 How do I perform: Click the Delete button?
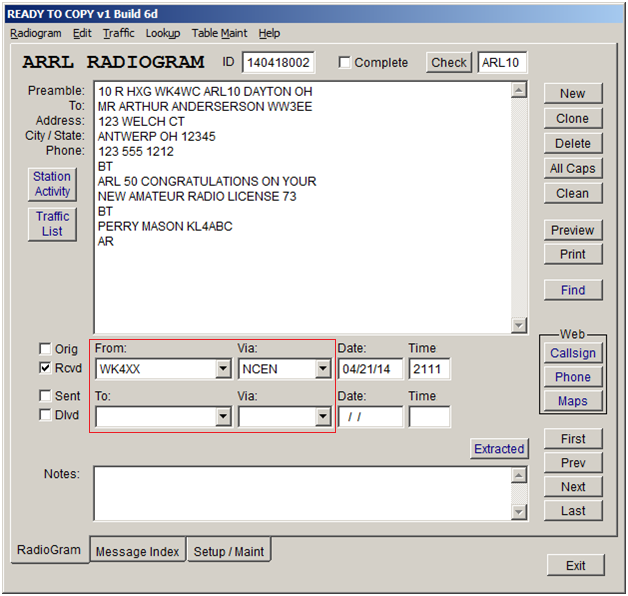(x=573, y=143)
